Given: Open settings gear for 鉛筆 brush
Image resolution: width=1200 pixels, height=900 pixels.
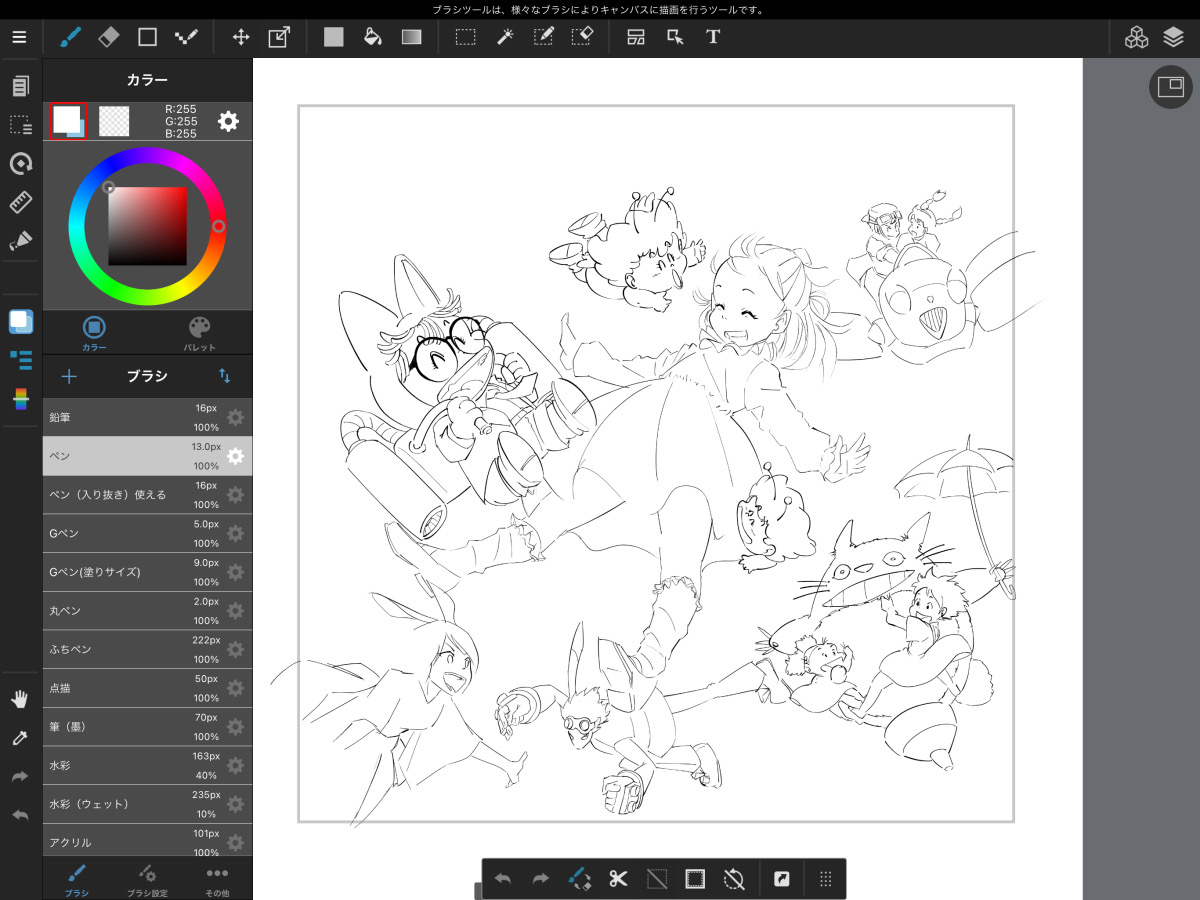Looking at the screenshot, I should tap(235, 417).
